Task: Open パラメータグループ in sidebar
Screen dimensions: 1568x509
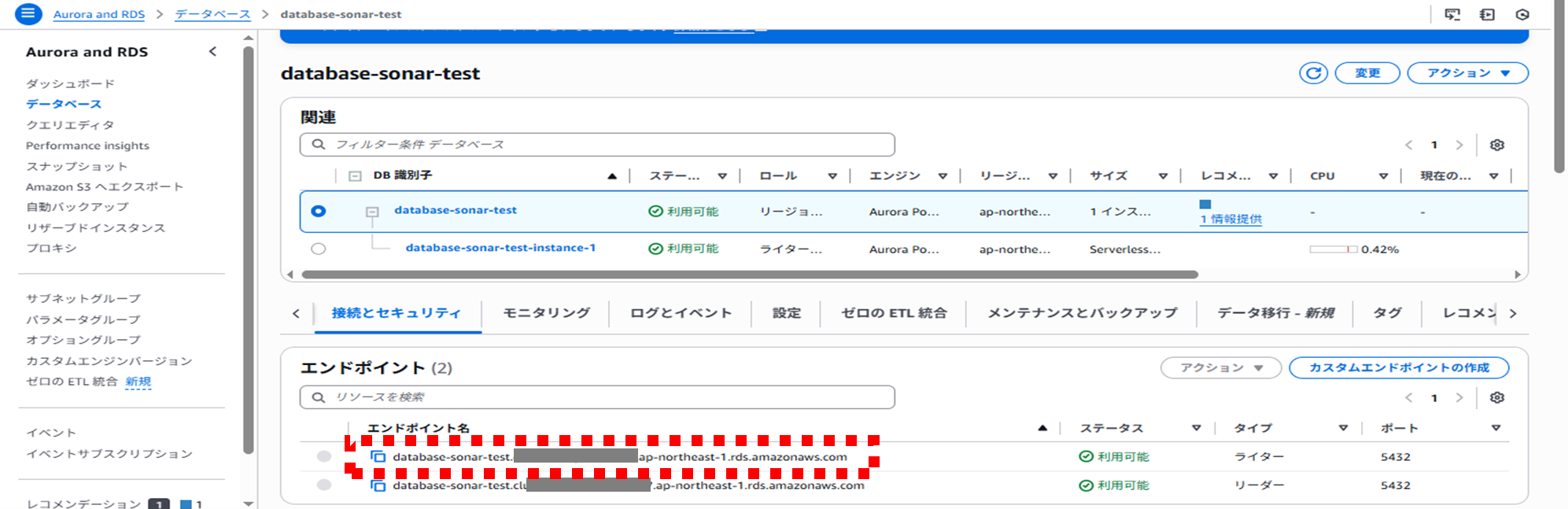Action: (83, 319)
